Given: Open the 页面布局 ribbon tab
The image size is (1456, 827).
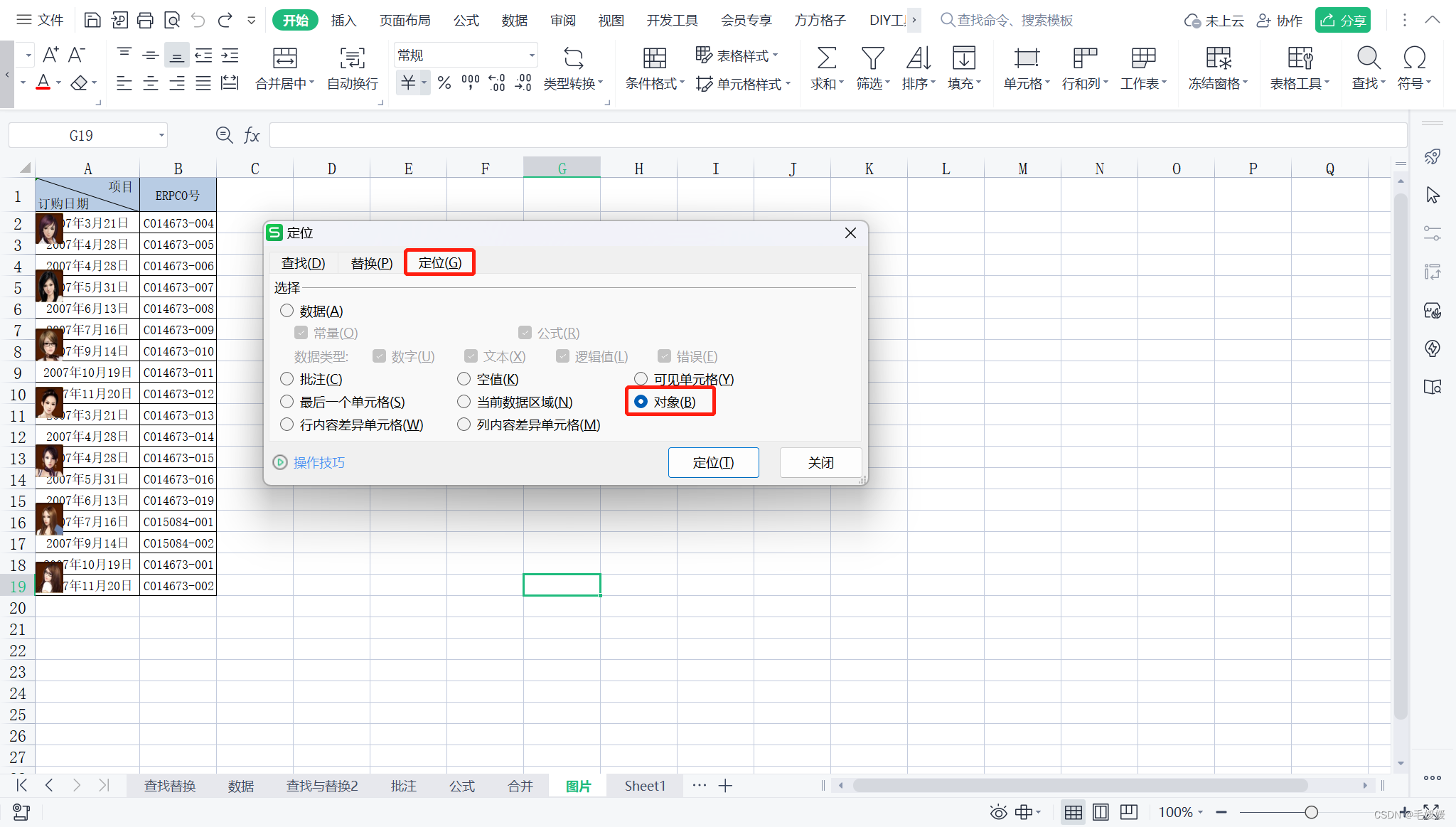Looking at the screenshot, I should pyautogui.click(x=405, y=20).
